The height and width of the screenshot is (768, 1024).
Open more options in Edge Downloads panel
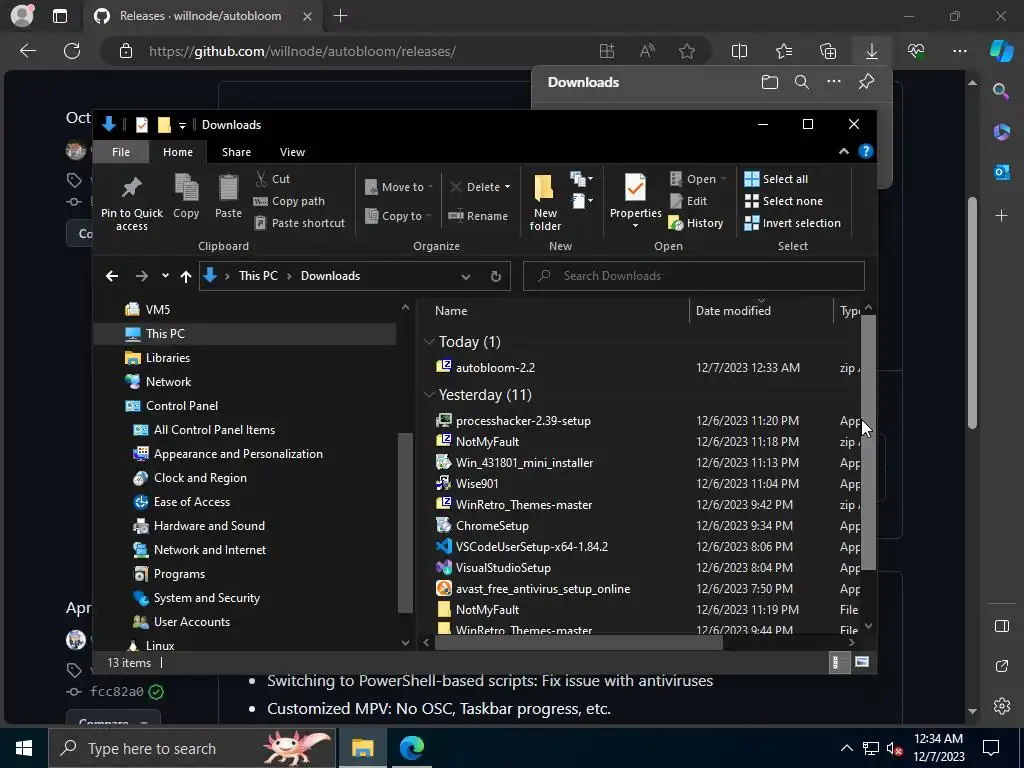click(x=834, y=82)
